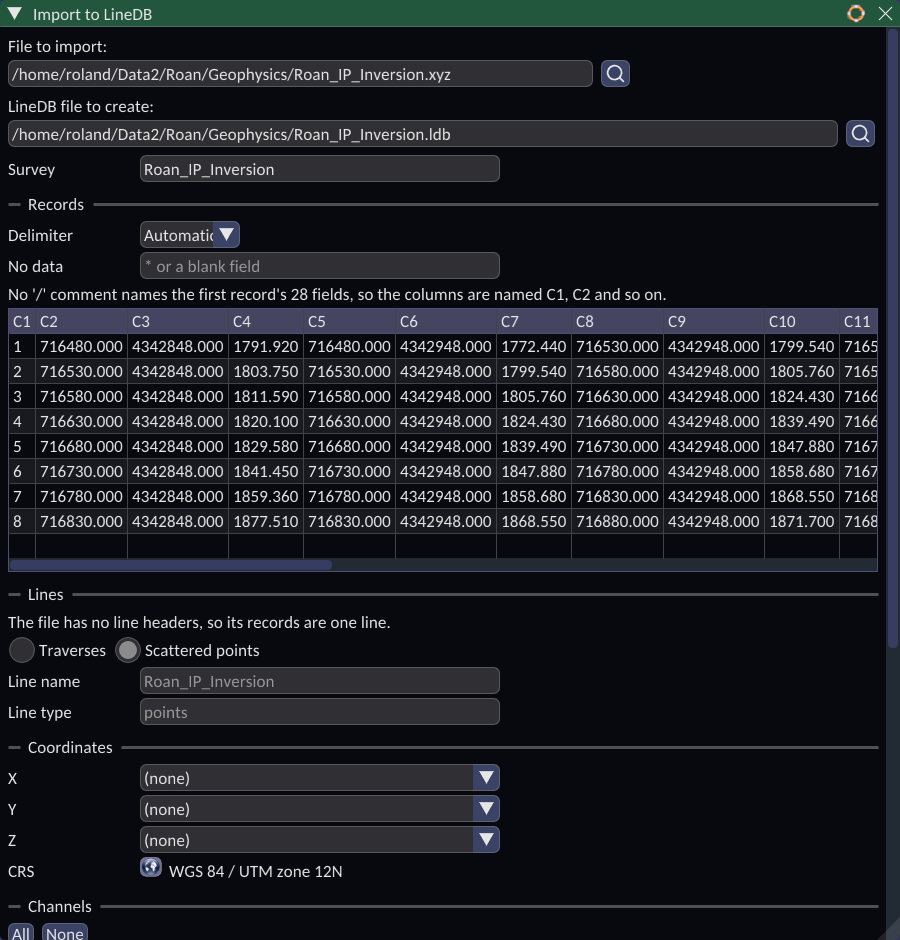Click the C9 column header
The image size is (900, 940).
(x=714, y=321)
